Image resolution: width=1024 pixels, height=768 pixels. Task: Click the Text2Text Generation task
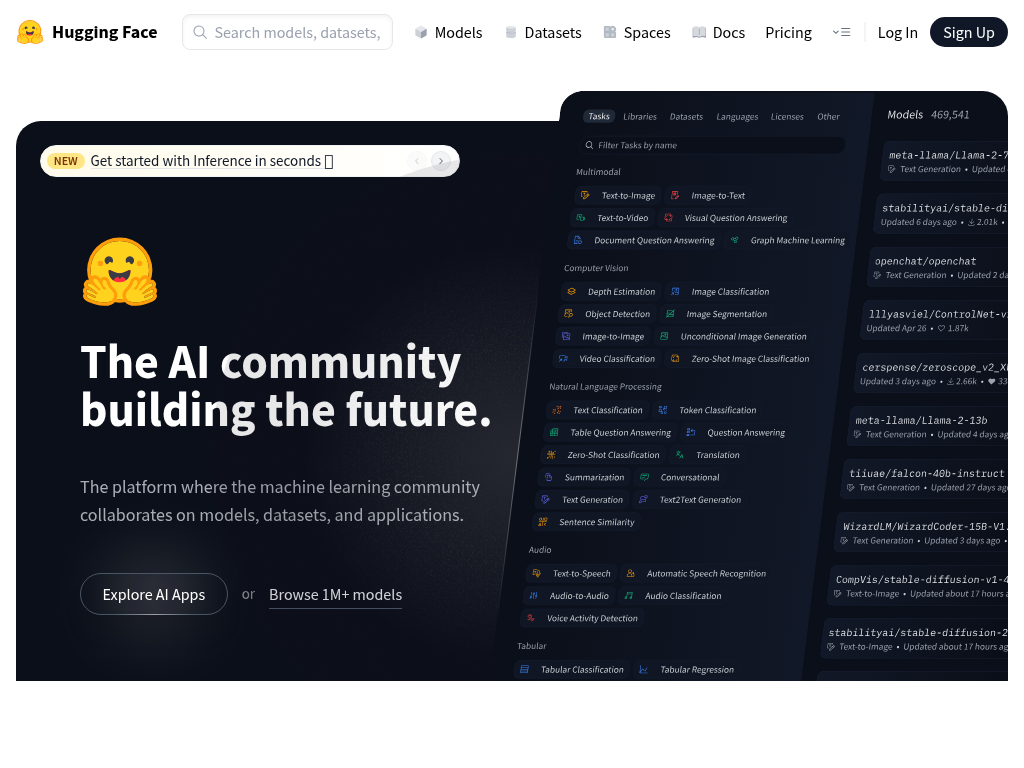pos(690,500)
